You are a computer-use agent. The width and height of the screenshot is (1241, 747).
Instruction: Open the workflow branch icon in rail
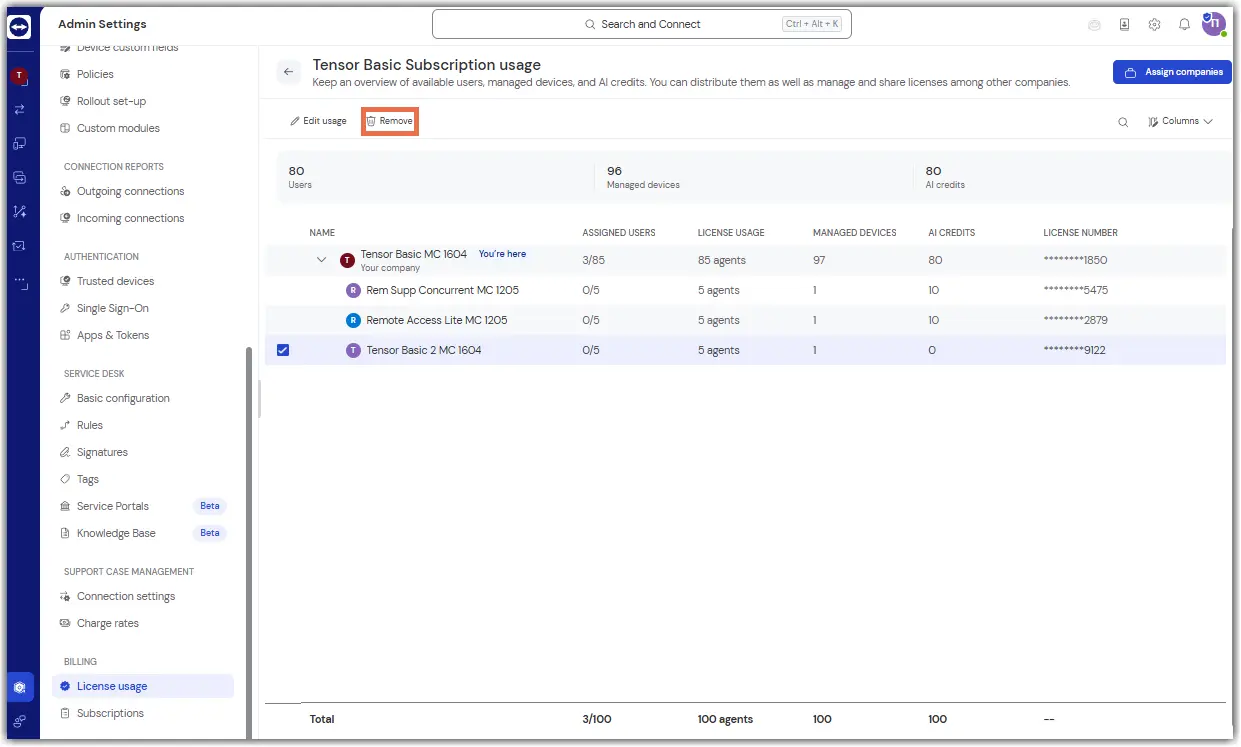[19, 212]
